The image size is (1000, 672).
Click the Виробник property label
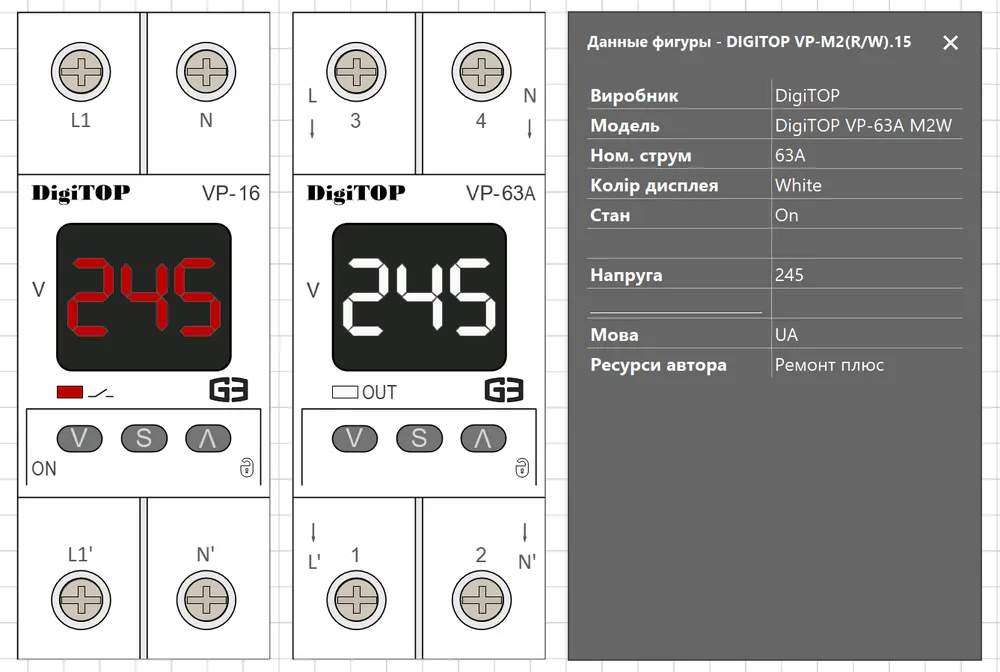pos(634,96)
